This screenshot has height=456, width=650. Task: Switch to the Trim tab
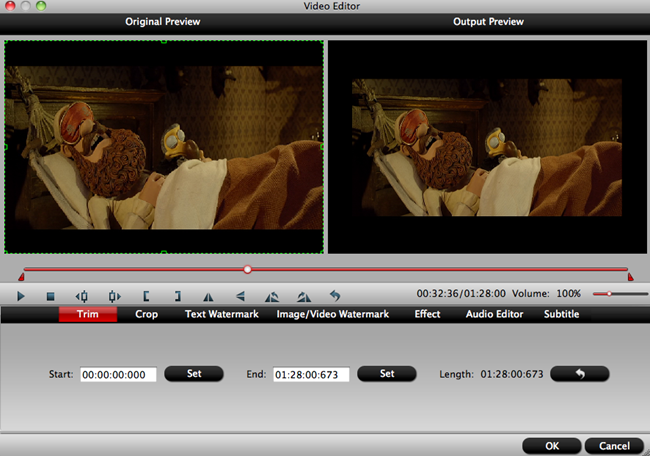[87, 314]
